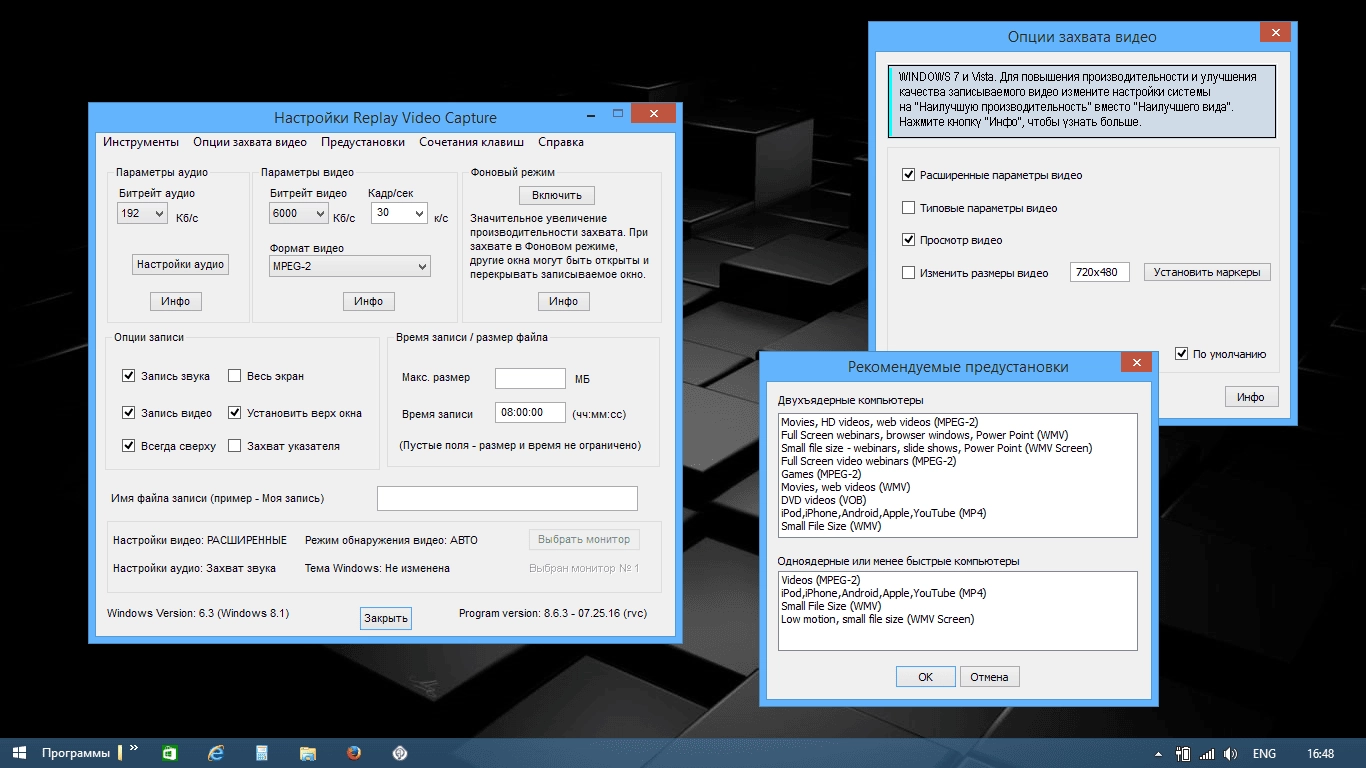Click the Настройки аудио button
The height and width of the screenshot is (768, 1366).
click(x=181, y=264)
